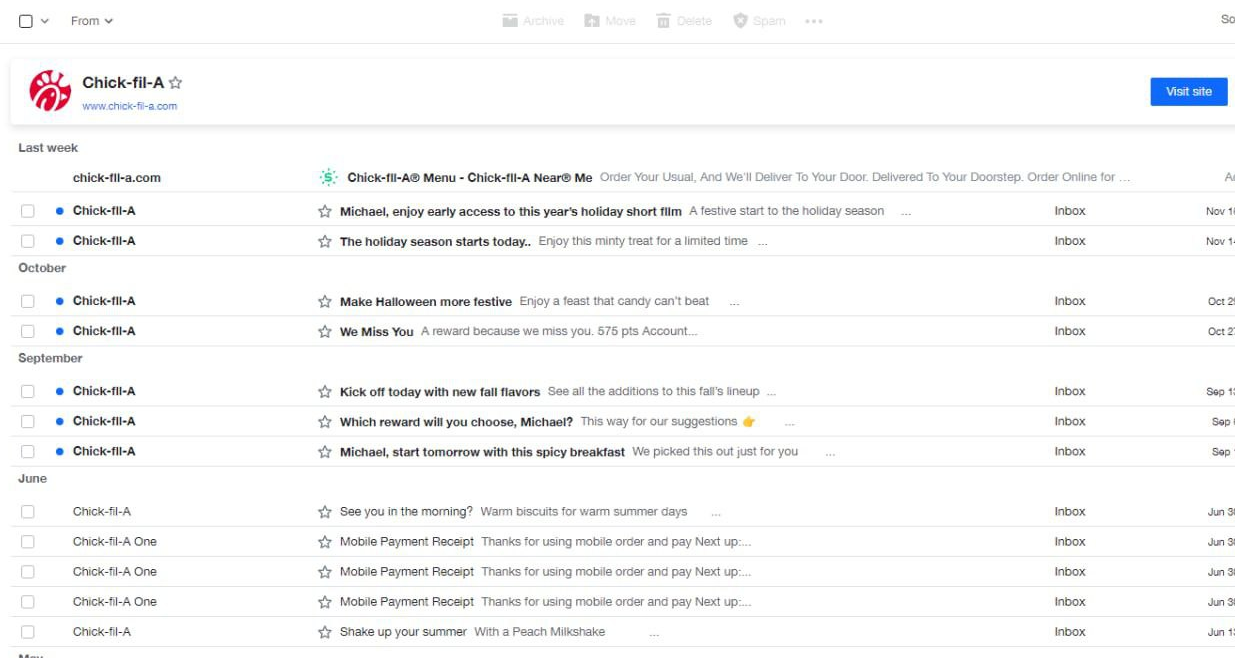The width and height of the screenshot is (1235, 658).
Task: Click the 'September' section header
Action: tap(50, 358)
